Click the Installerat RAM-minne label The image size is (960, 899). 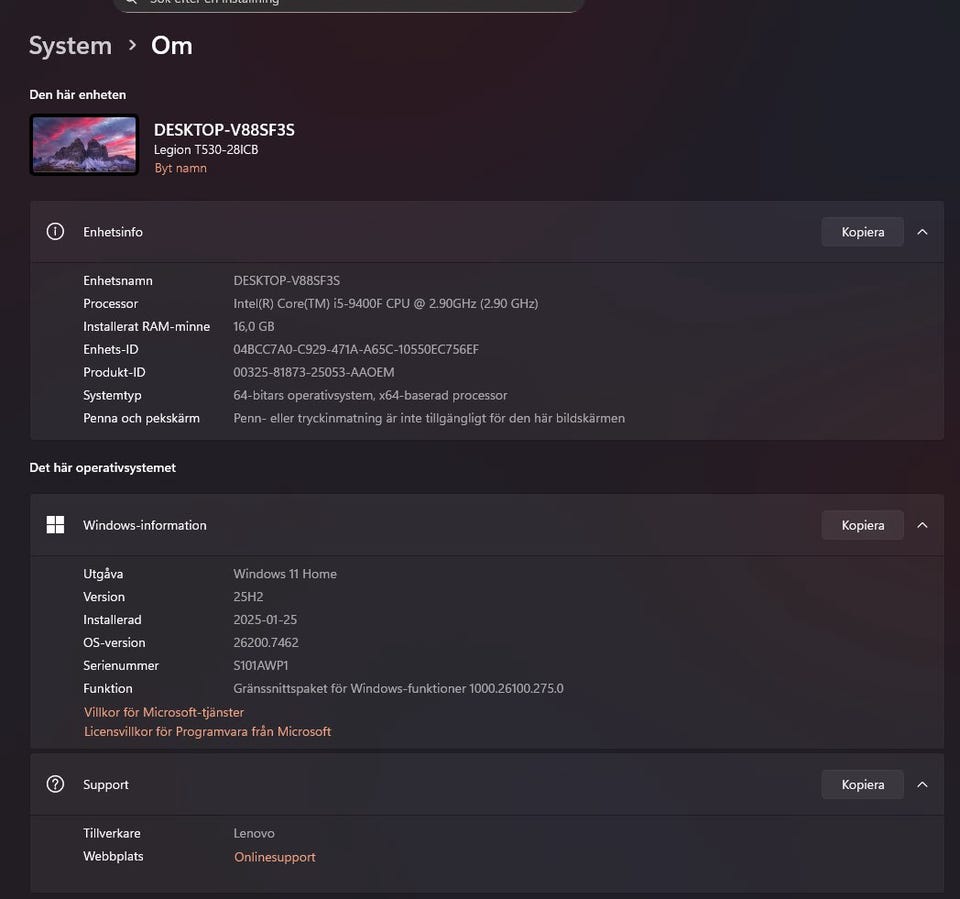coord(146,326)
